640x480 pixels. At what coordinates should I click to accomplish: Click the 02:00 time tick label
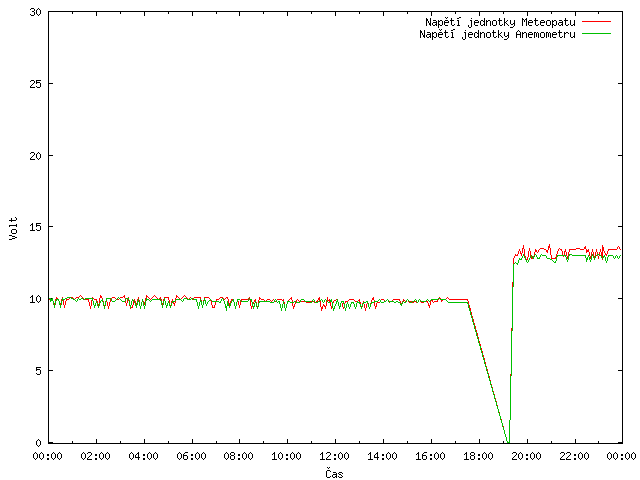(96, 456)
